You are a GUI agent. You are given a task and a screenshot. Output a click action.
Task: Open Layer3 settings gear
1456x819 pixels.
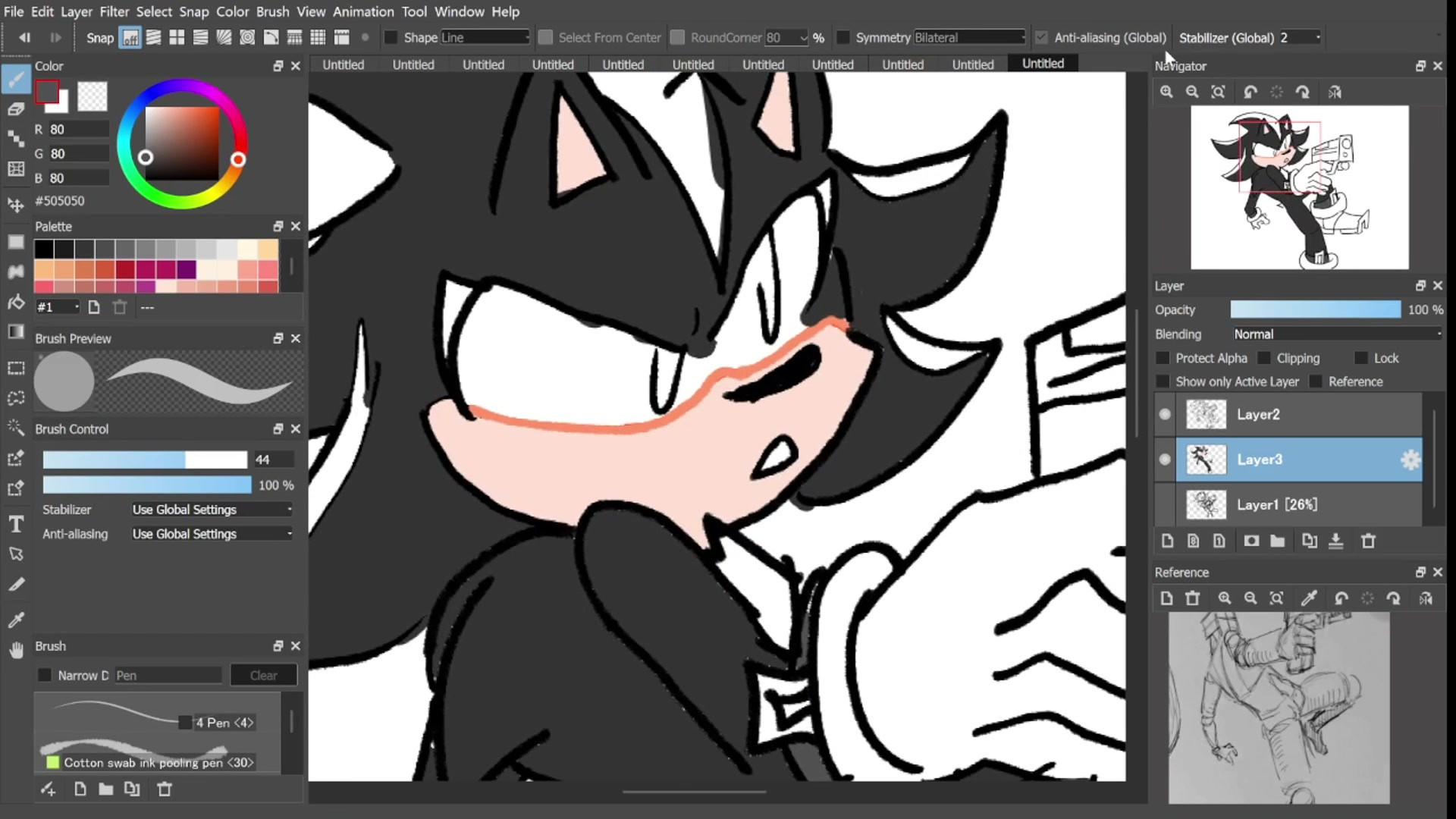coord(1410,459)
